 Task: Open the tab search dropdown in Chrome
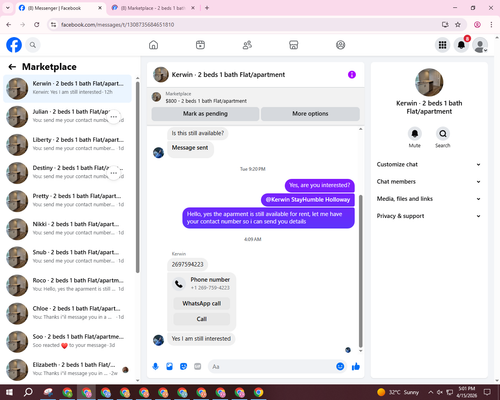[8, 8]
